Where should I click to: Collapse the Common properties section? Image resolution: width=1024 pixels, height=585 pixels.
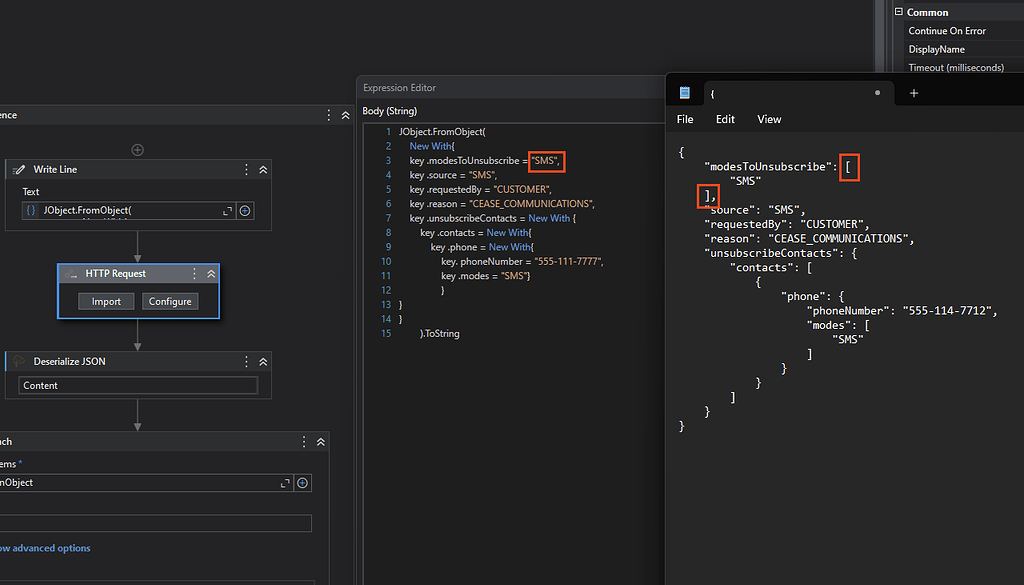[898, 12]
